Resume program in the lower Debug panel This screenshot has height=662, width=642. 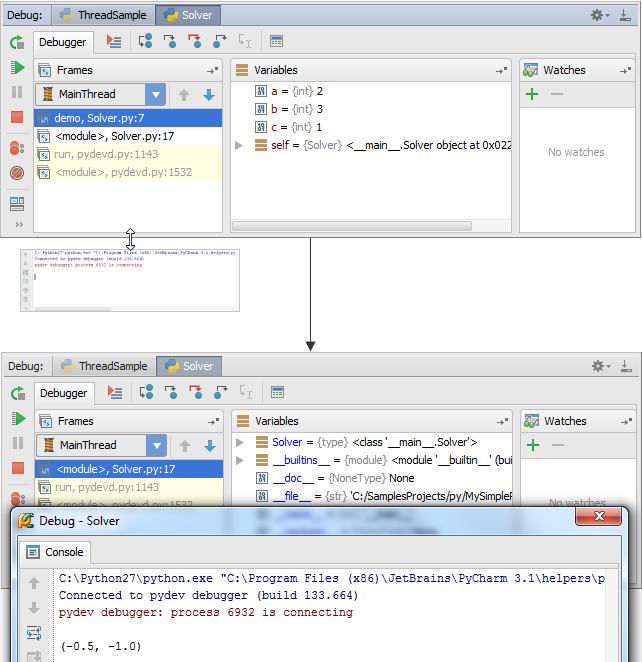click(18, 418)
